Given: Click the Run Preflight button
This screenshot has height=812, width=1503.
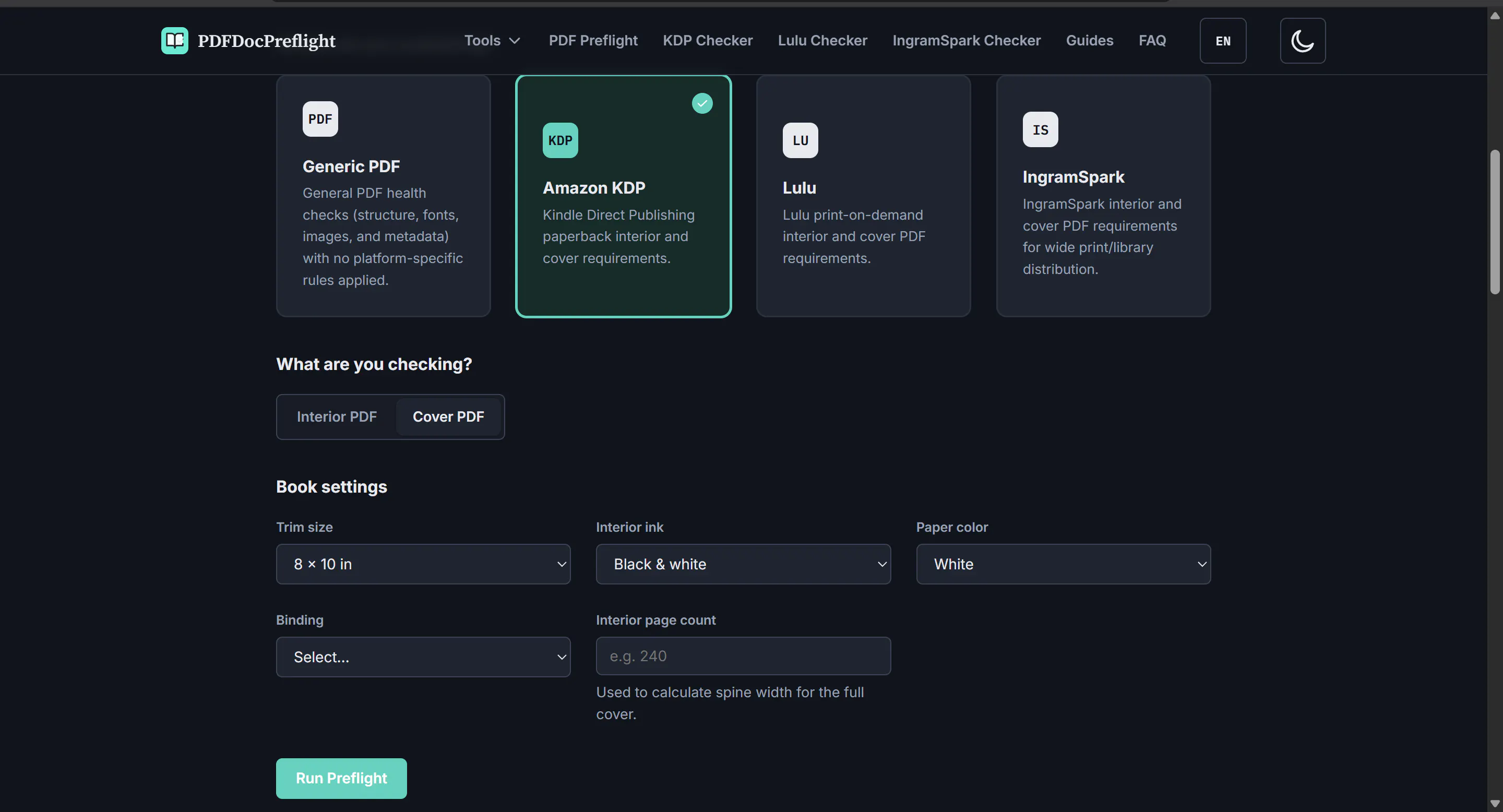Looking at the screenshot, I should point(341,778).
